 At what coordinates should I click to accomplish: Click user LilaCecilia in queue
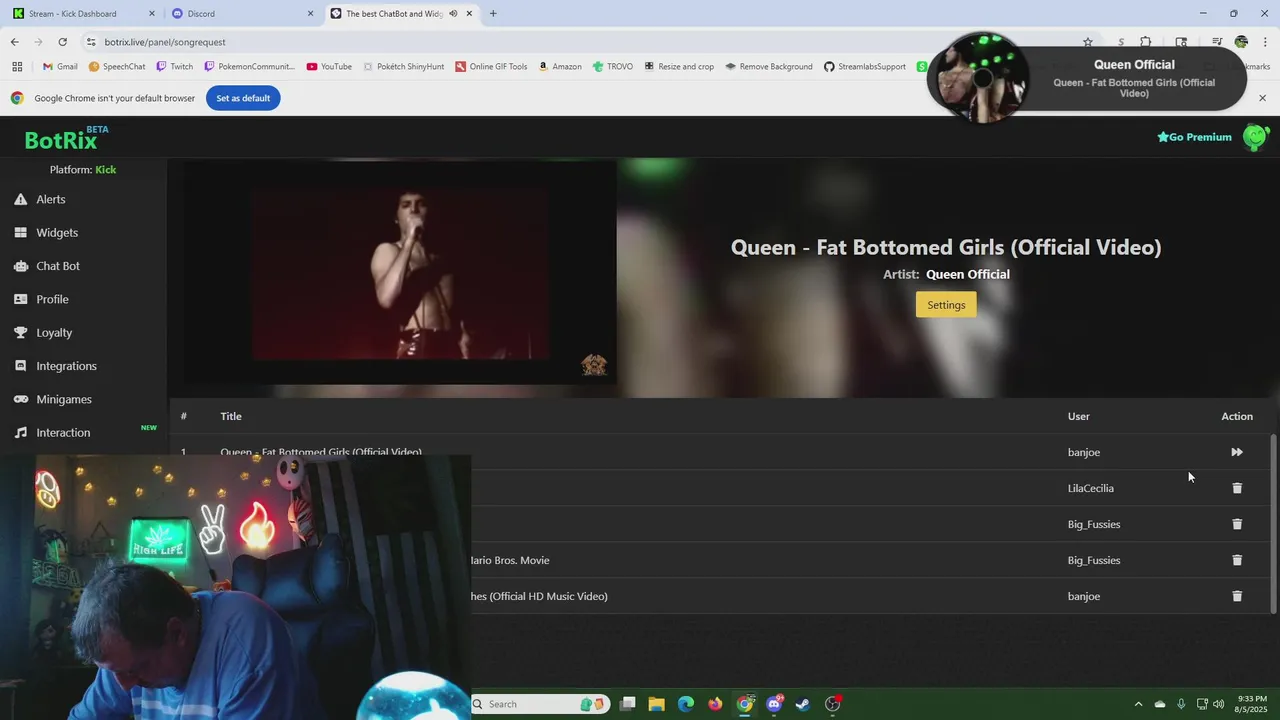pos(1091,488)
